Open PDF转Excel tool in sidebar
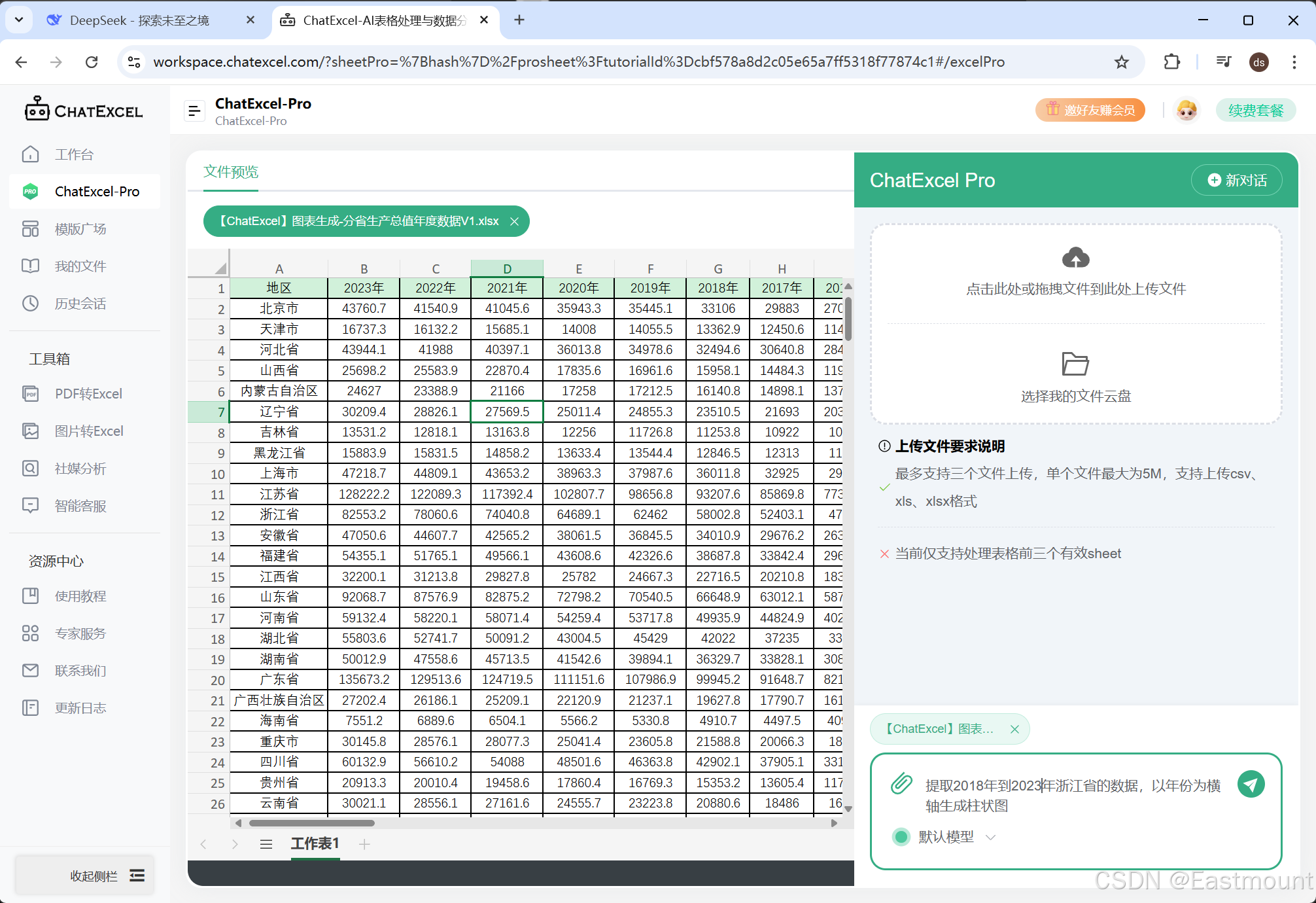The image size is (1316, 903). [88, 394]
